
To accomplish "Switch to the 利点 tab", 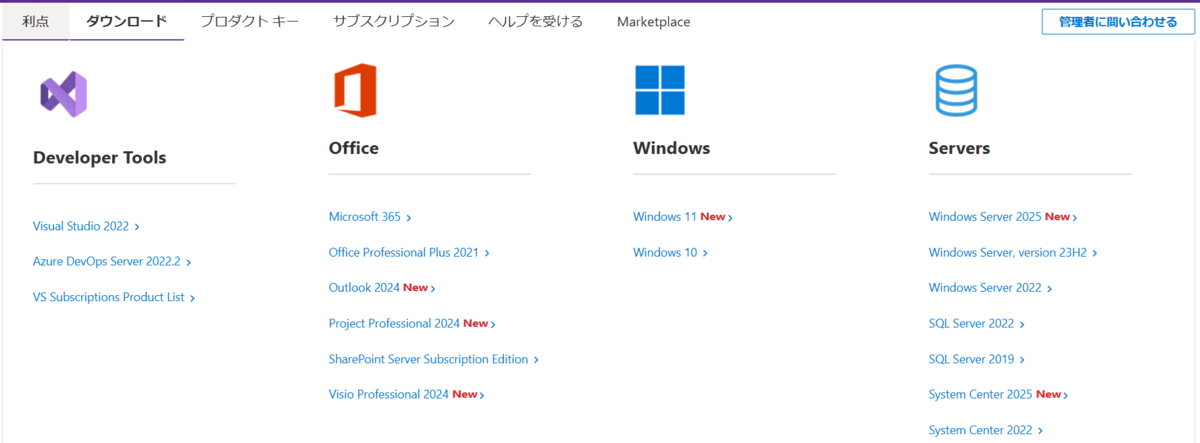I will pyautogui.click(x=36, y=21).
